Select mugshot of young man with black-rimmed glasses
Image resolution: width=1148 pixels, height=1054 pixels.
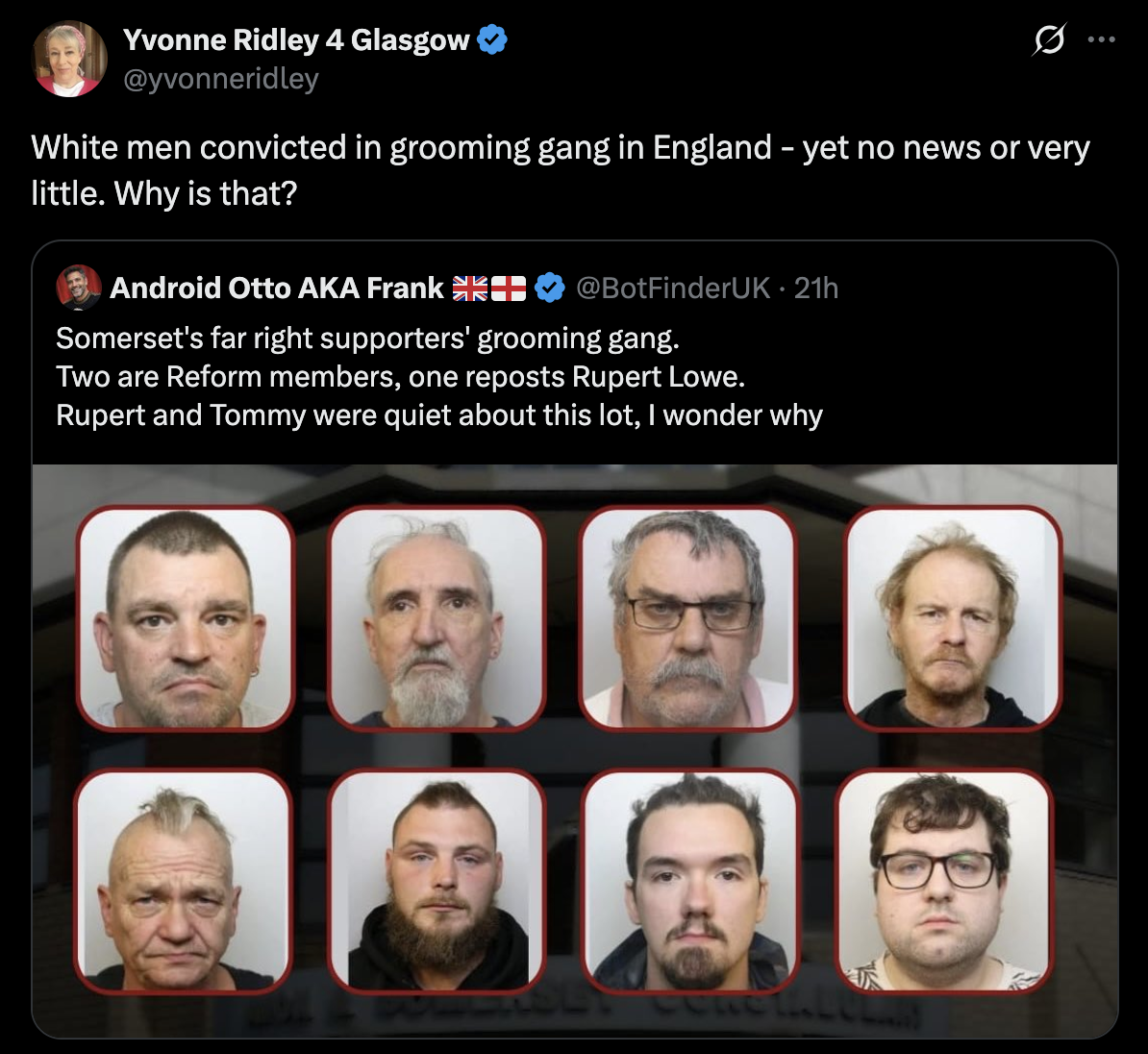tap(944, 880)
